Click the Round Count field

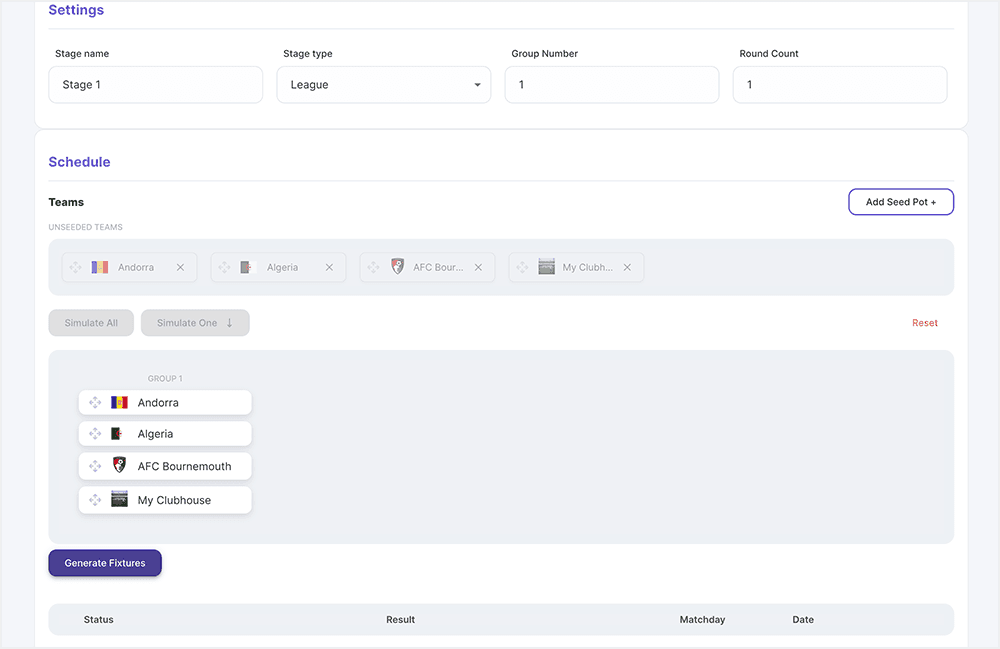[839, 85]
